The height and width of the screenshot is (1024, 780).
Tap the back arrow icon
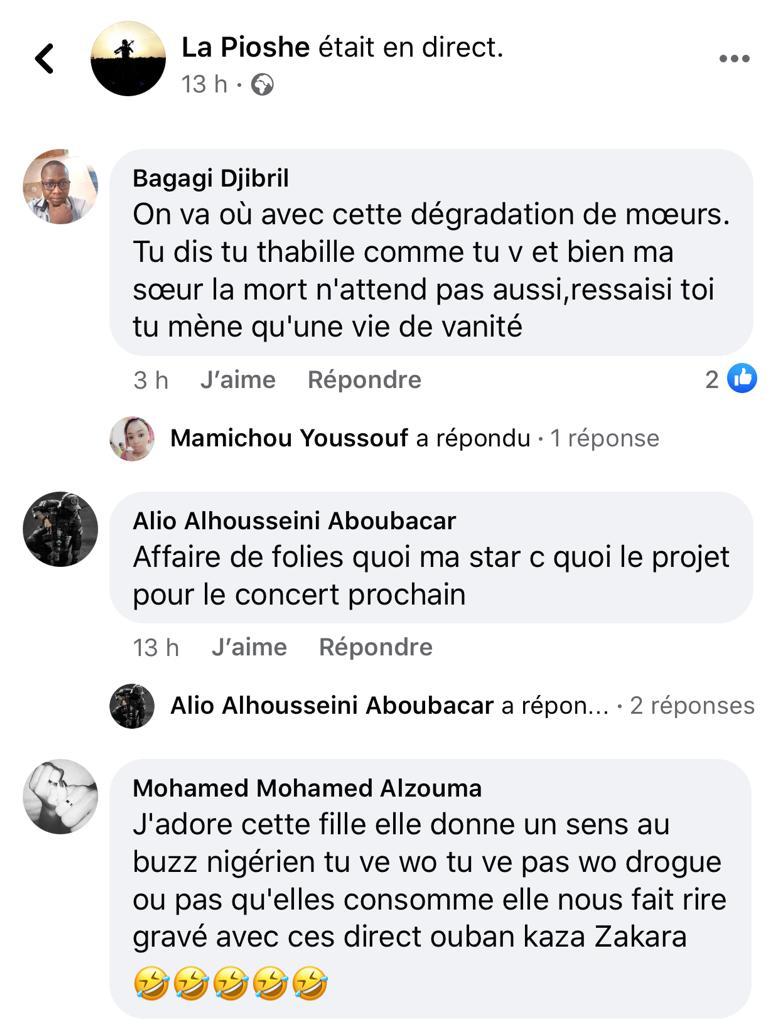pyautogui.click(x=44, y=59)
